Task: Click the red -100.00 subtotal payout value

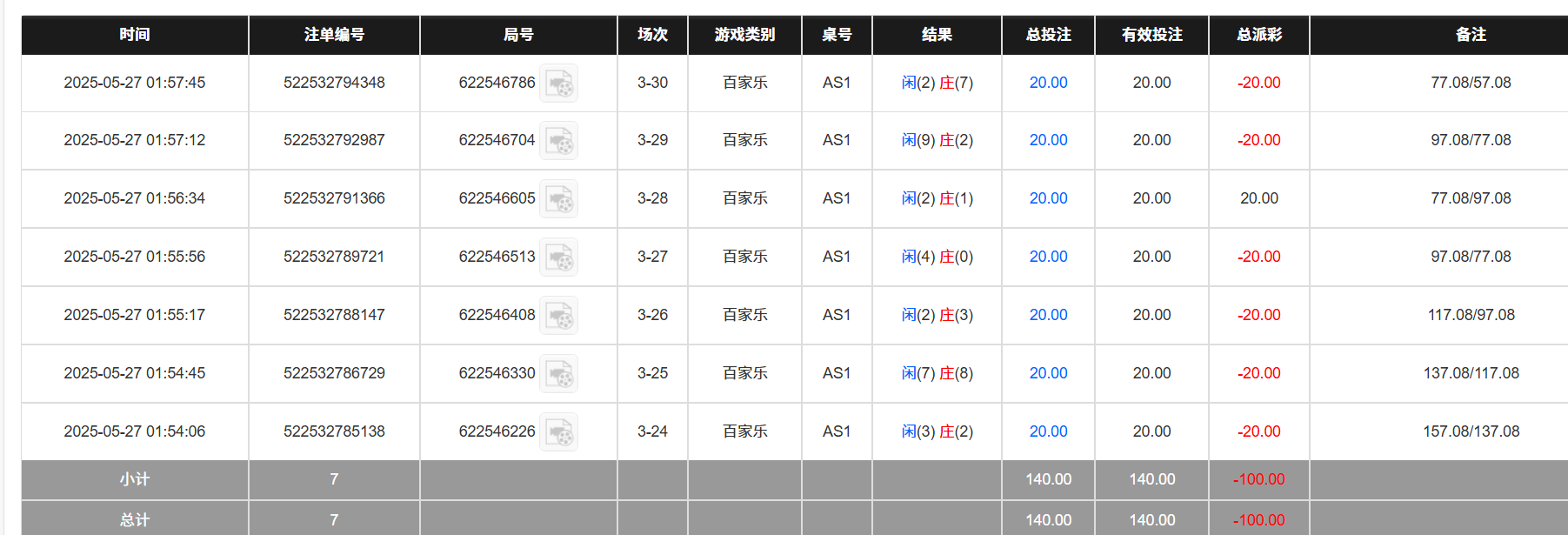Action: (1258, 479)
